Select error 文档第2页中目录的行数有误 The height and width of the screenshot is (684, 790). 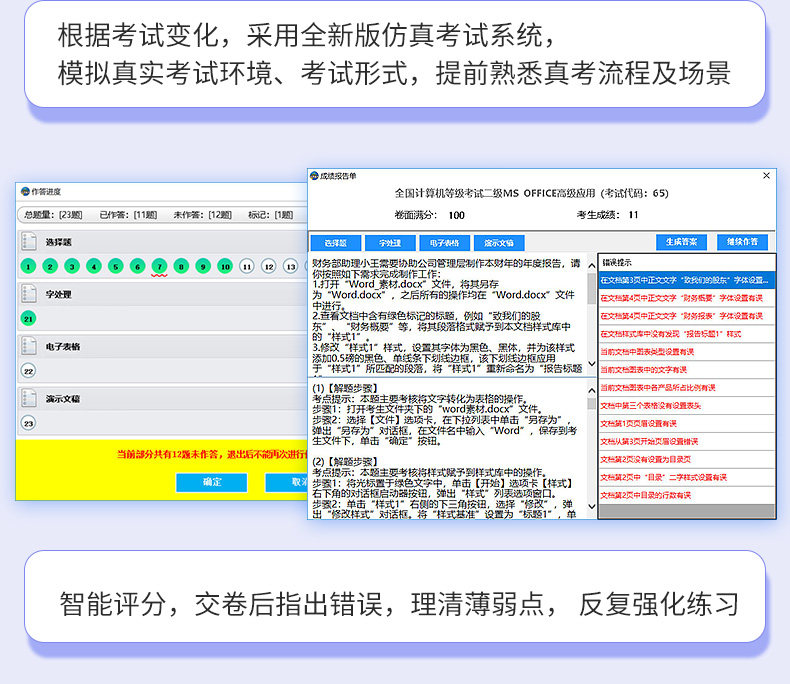686,495
